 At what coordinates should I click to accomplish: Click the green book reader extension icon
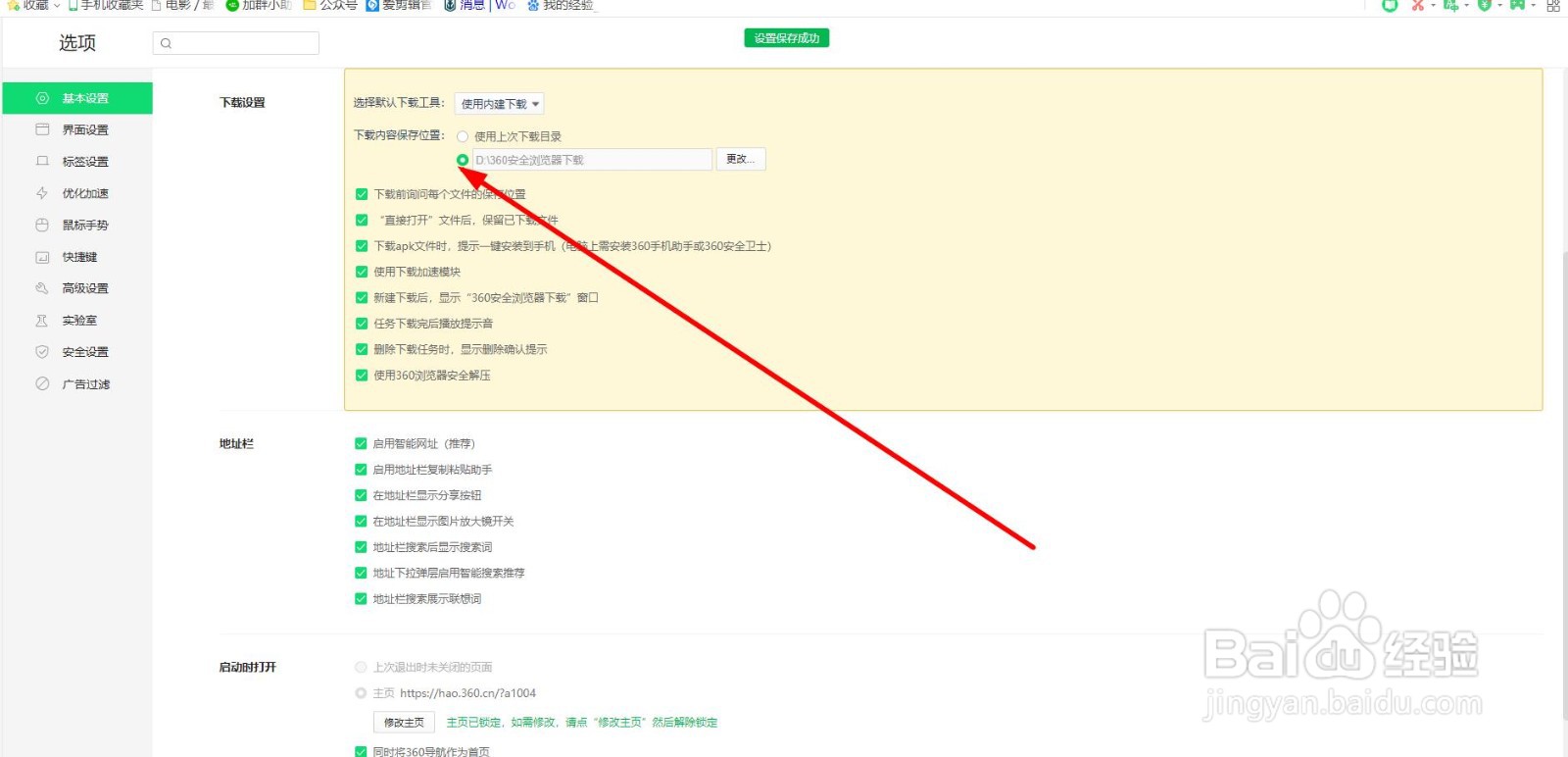pos(1390,5)
